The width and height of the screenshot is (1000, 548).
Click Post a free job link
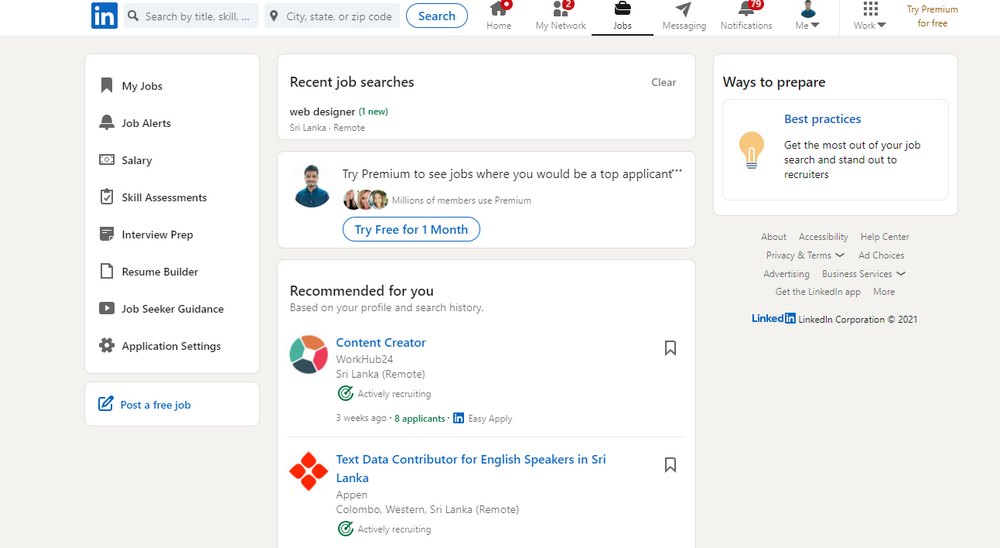[x=155, y=404]
